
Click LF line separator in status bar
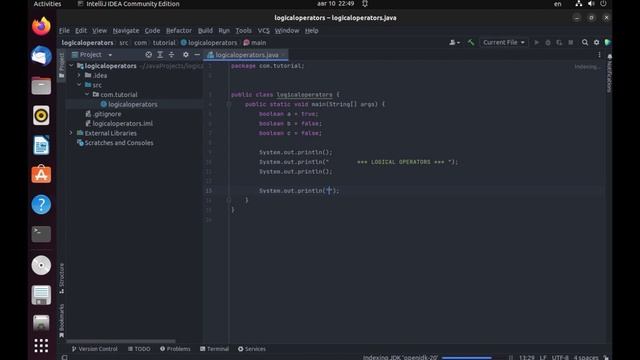pos(543,358)
